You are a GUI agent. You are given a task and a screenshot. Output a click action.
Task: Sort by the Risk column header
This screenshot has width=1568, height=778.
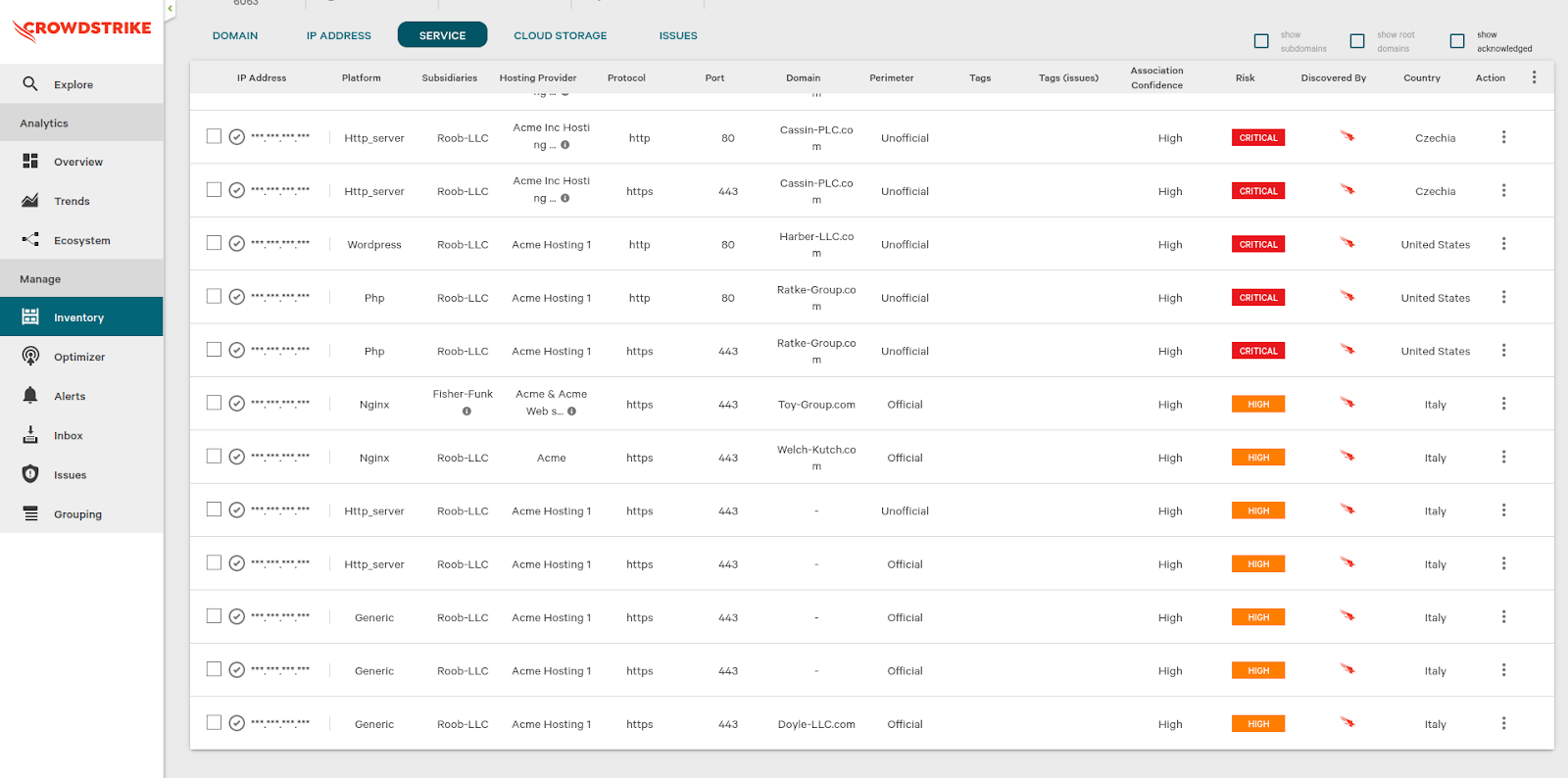[x=1245, y=77]
